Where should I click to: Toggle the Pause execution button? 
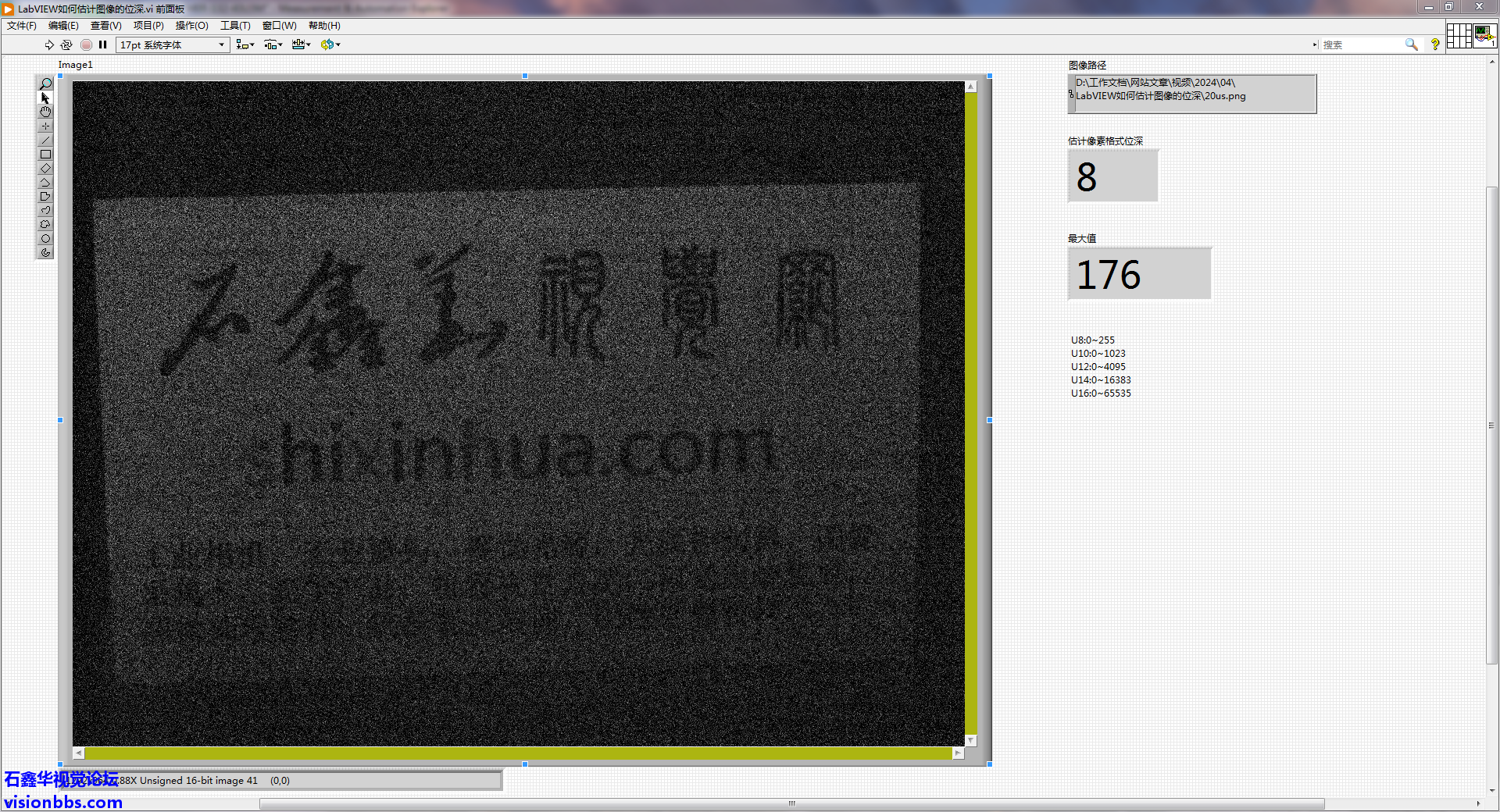click(x=102, y=45)
